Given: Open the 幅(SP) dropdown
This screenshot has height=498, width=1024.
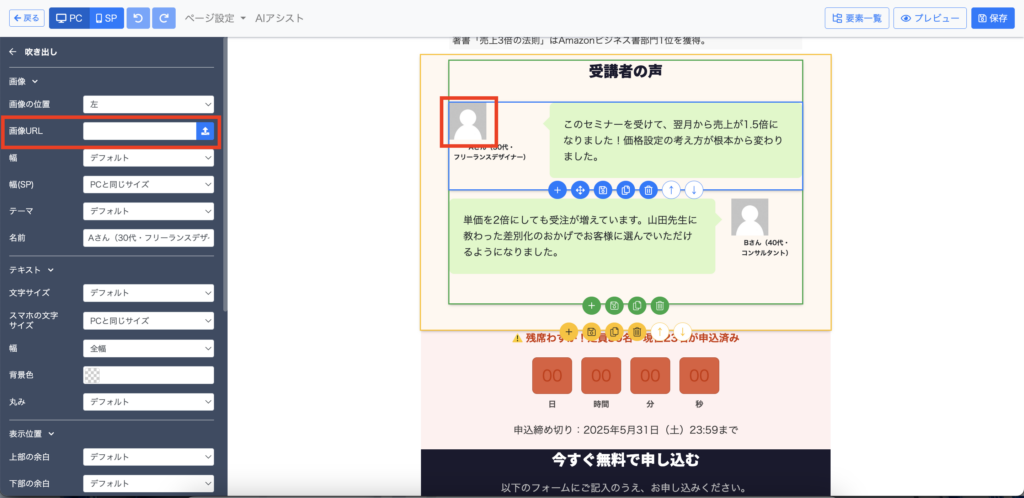Looking at the screenshot, I should point(148,185).
